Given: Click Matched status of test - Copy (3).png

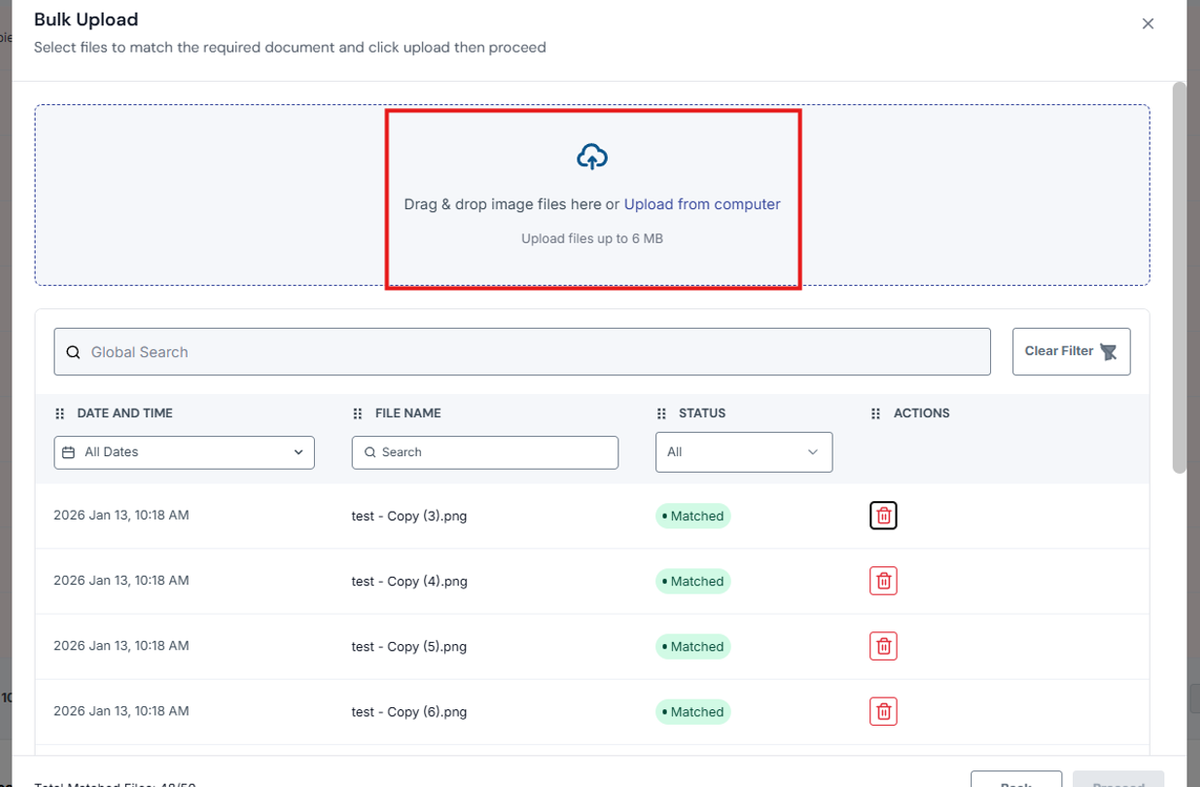Looking at the screenshot, I should (693, 516).
